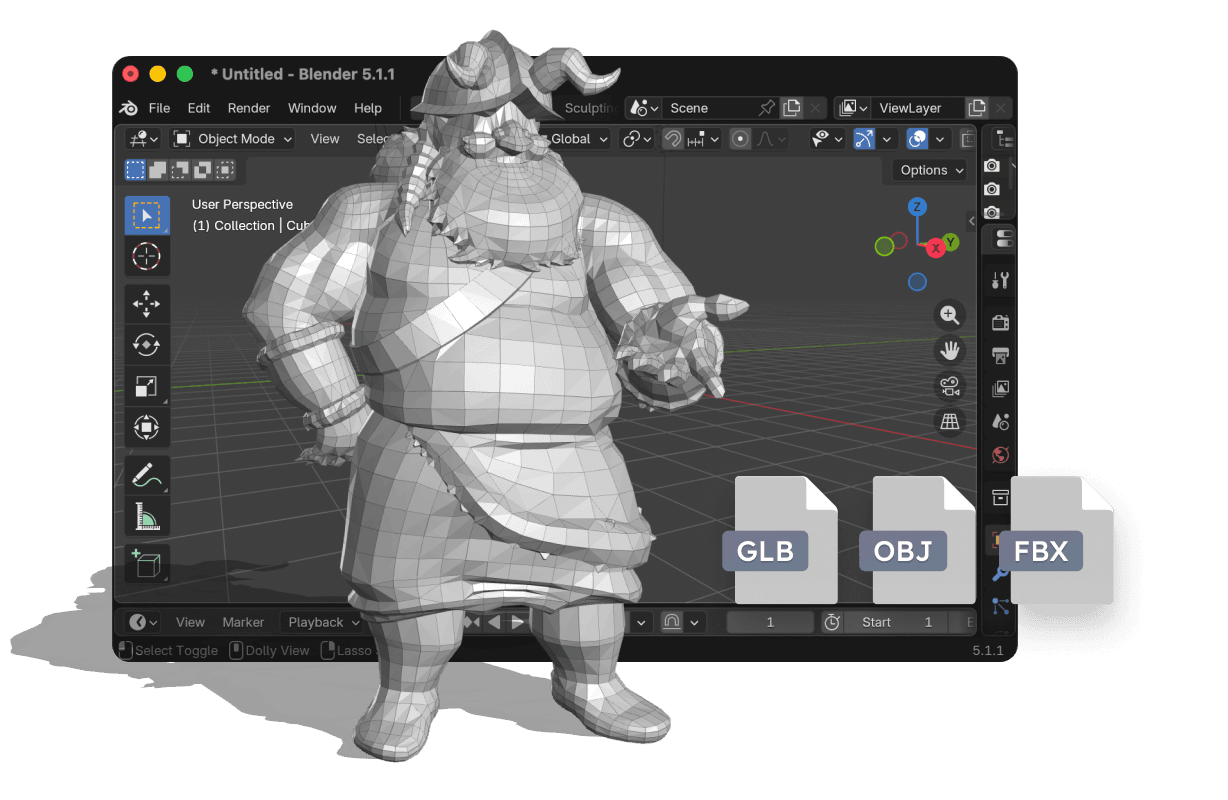Toggle the top outliner render camera icon

click(x=992, y=165)
